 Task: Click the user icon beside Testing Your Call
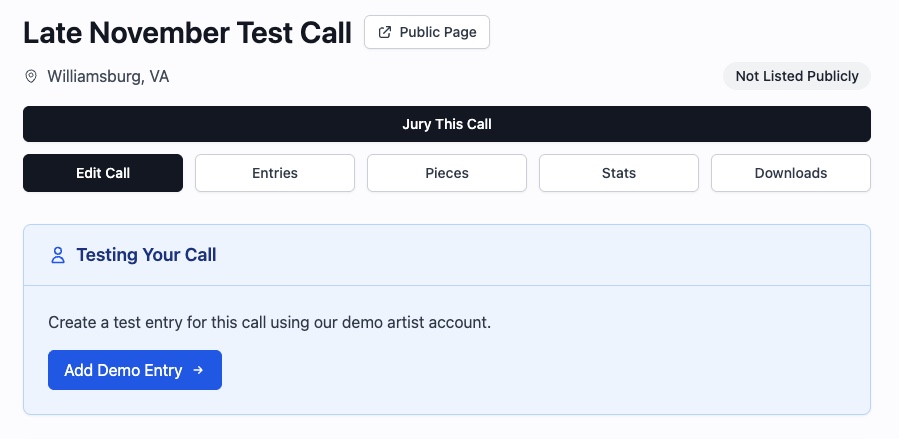coord(58,255)
